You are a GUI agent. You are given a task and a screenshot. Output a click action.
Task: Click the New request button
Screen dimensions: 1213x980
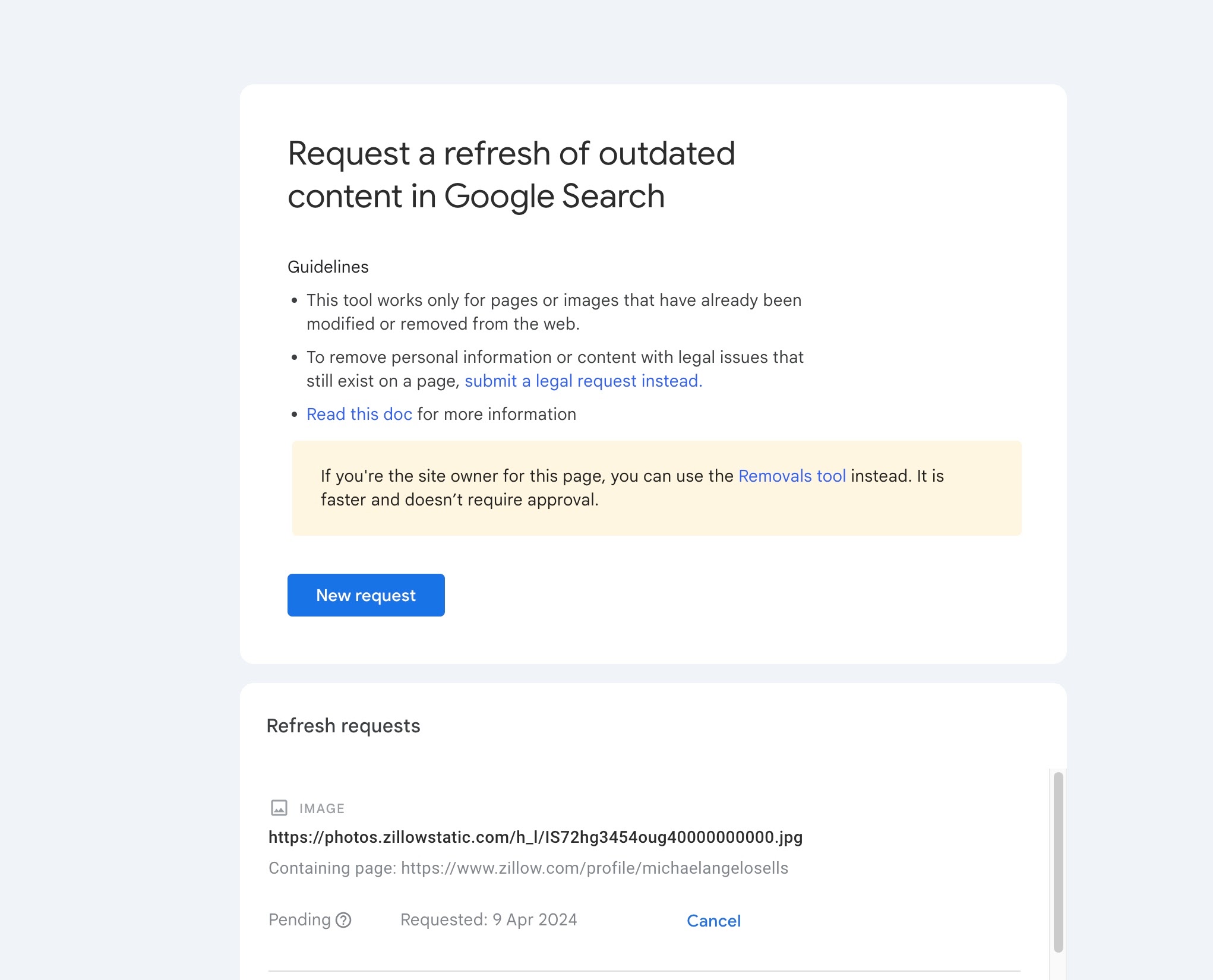(x=366, y=595)
